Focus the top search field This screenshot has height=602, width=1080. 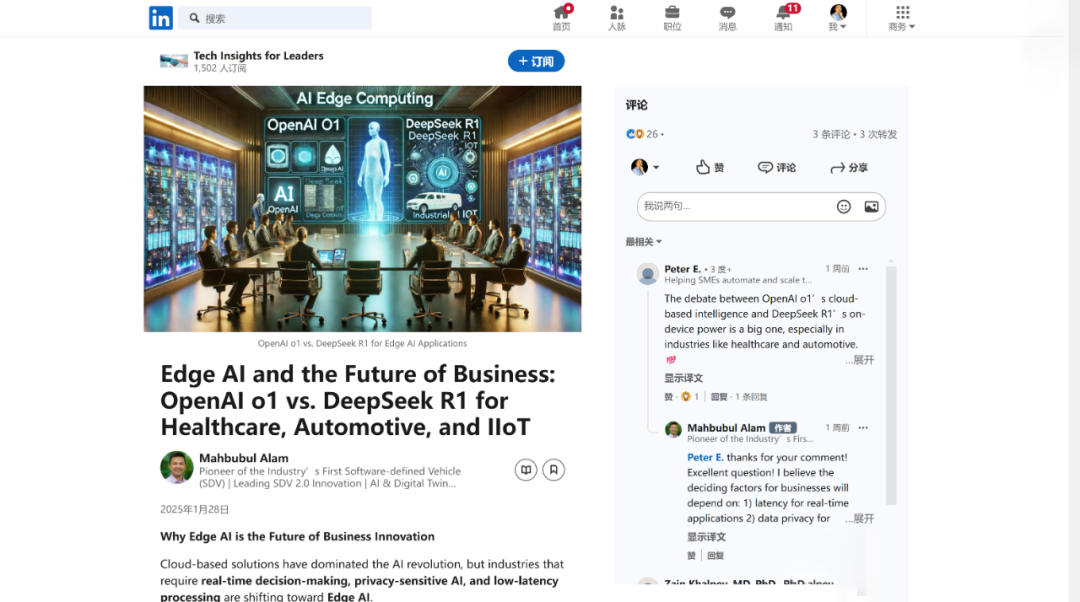(x=275, y=18)
